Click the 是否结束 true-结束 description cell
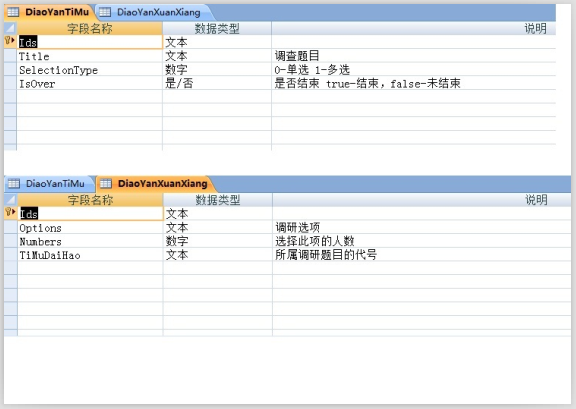576x409 pixels. 414,83
